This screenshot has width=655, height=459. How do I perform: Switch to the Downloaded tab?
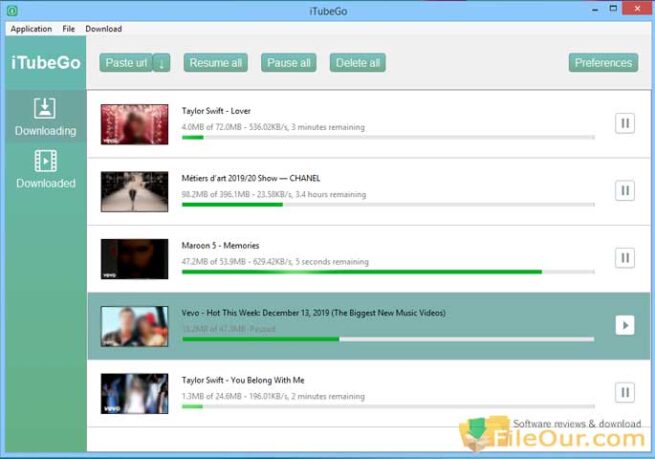(x=46, y=169)
